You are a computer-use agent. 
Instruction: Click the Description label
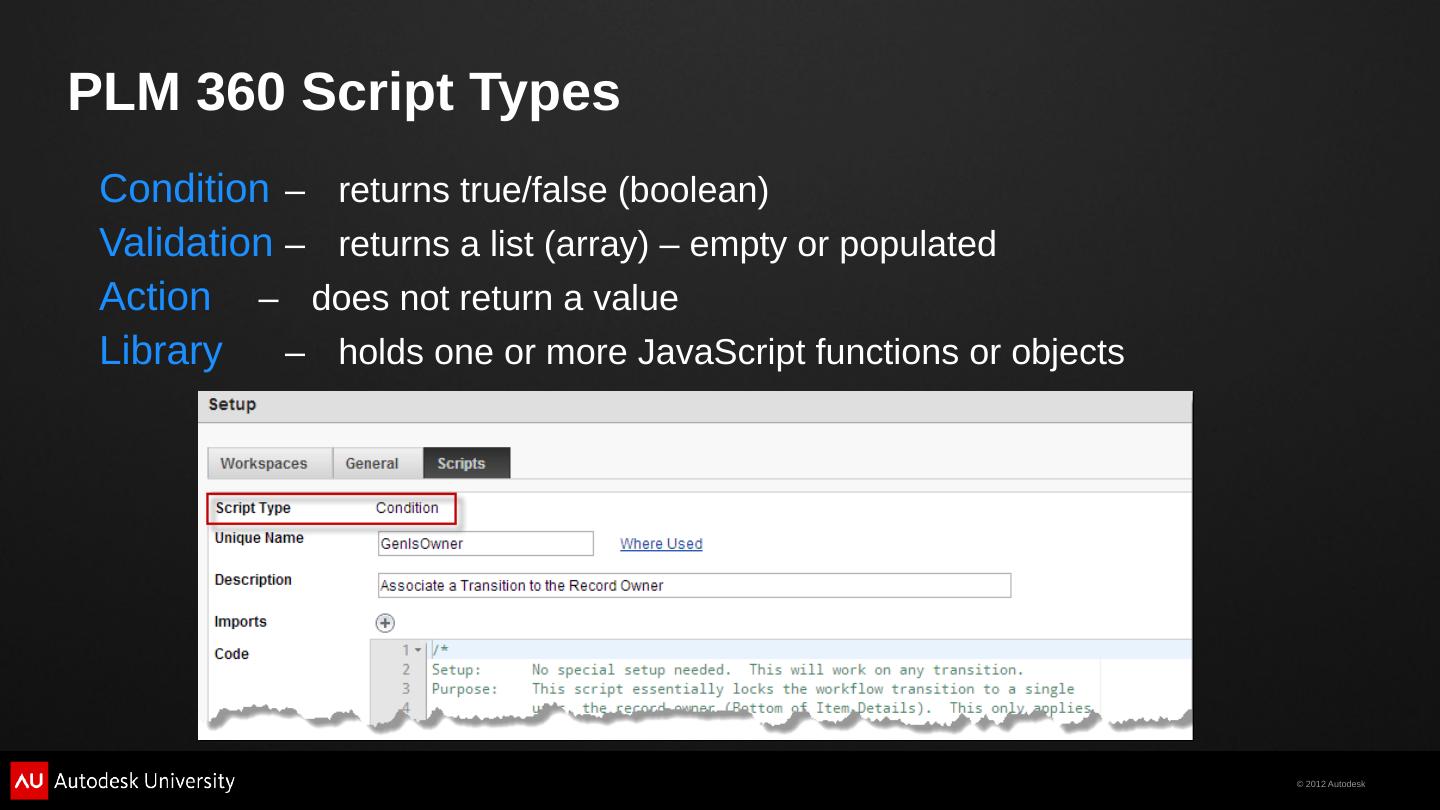(x=253, y=580)
